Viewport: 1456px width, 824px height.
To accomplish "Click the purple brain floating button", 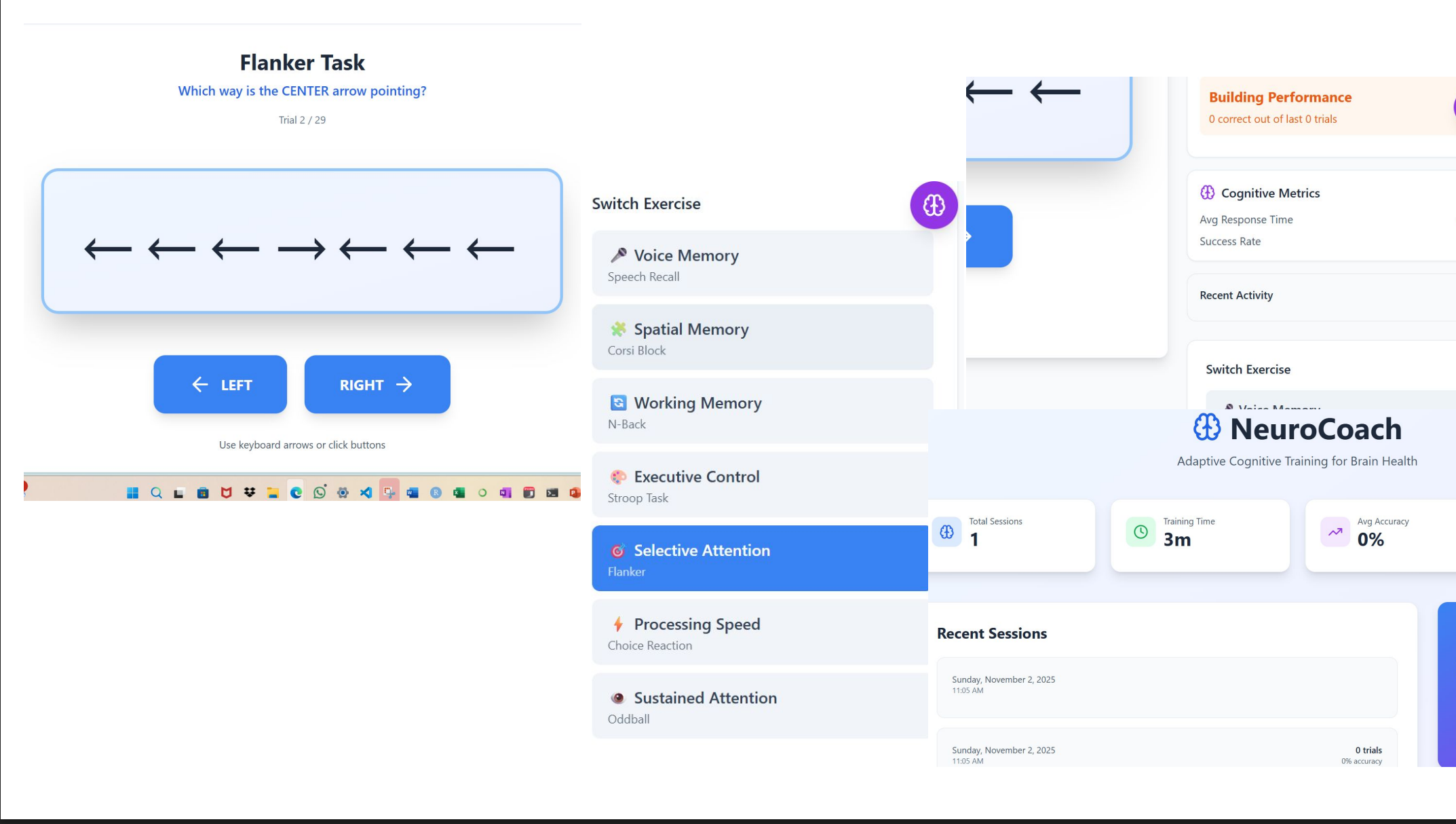I will (x=934, y=205).
